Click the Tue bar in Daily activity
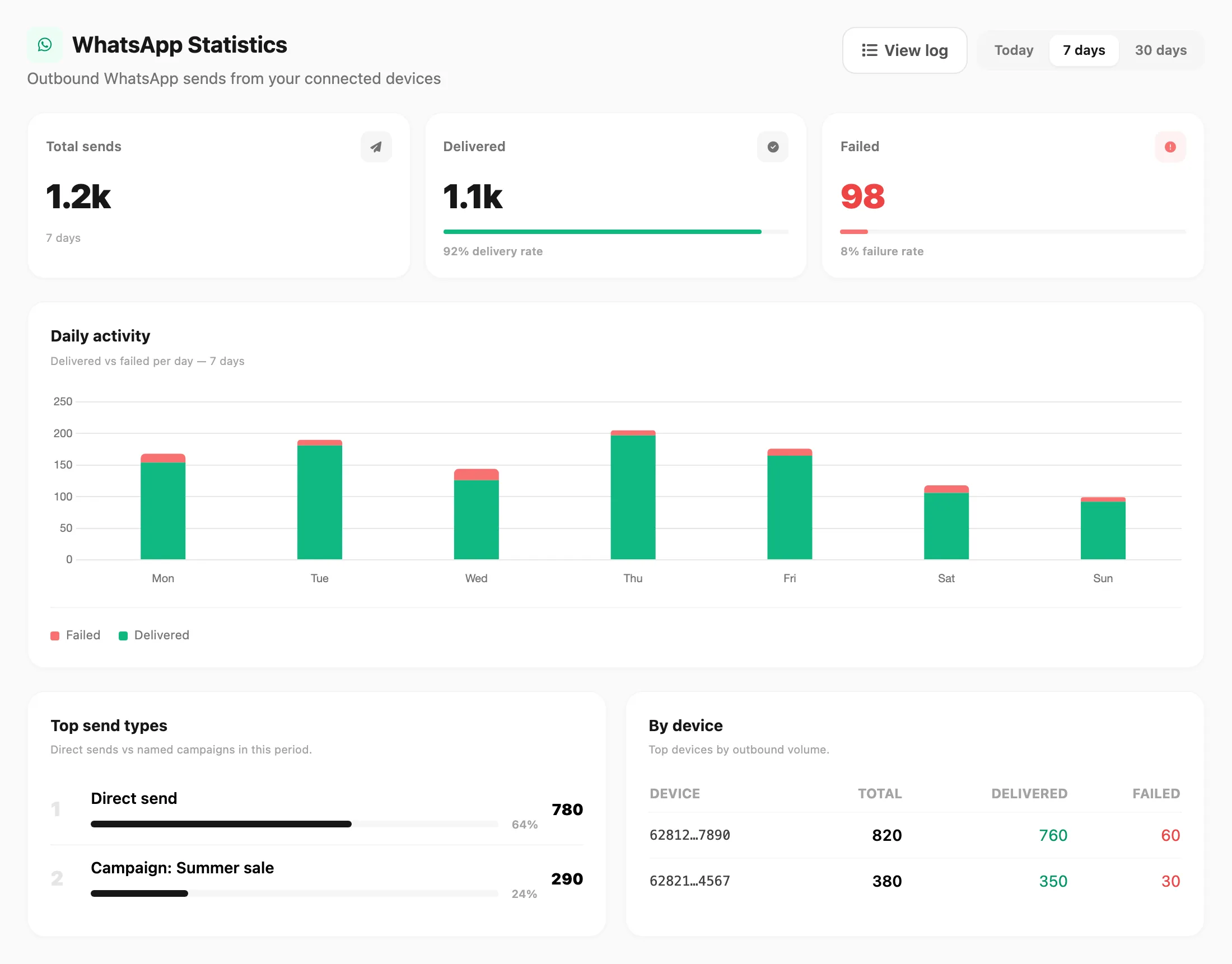This screenshot has width=1232, height=964. pyautogui.click(x=320, y=499)
